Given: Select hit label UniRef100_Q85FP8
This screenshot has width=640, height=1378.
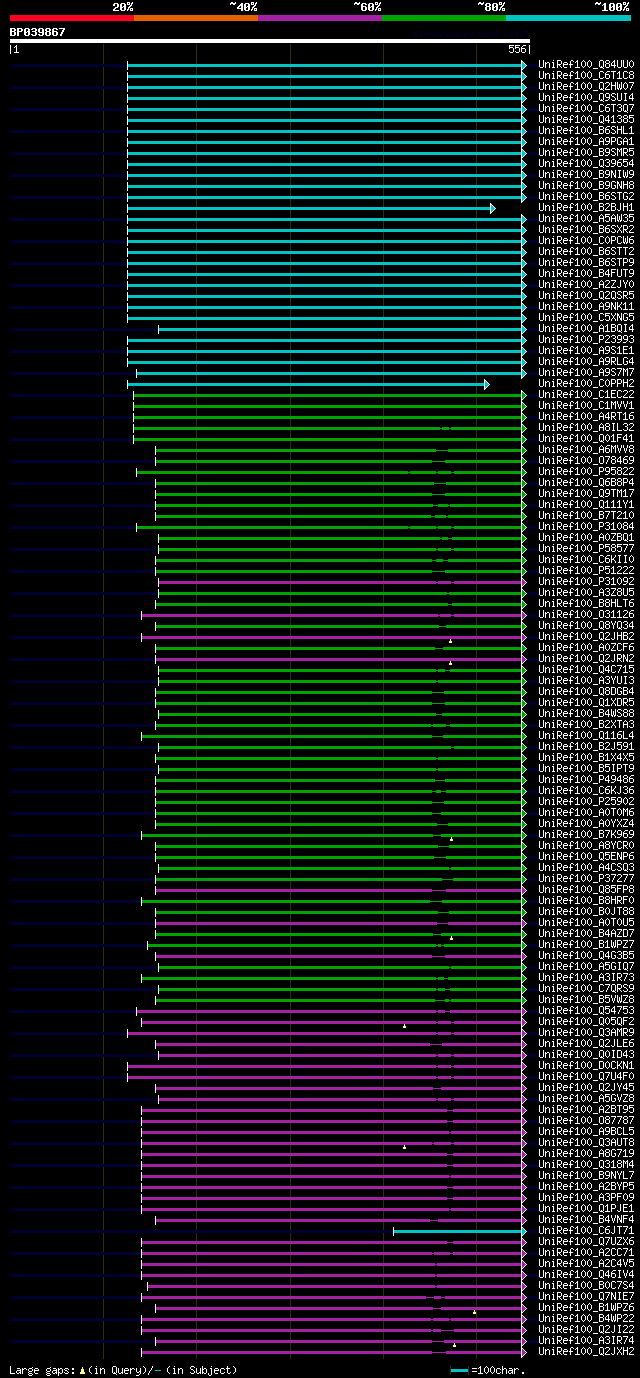Looking at the screenshot, I should 586,889.
